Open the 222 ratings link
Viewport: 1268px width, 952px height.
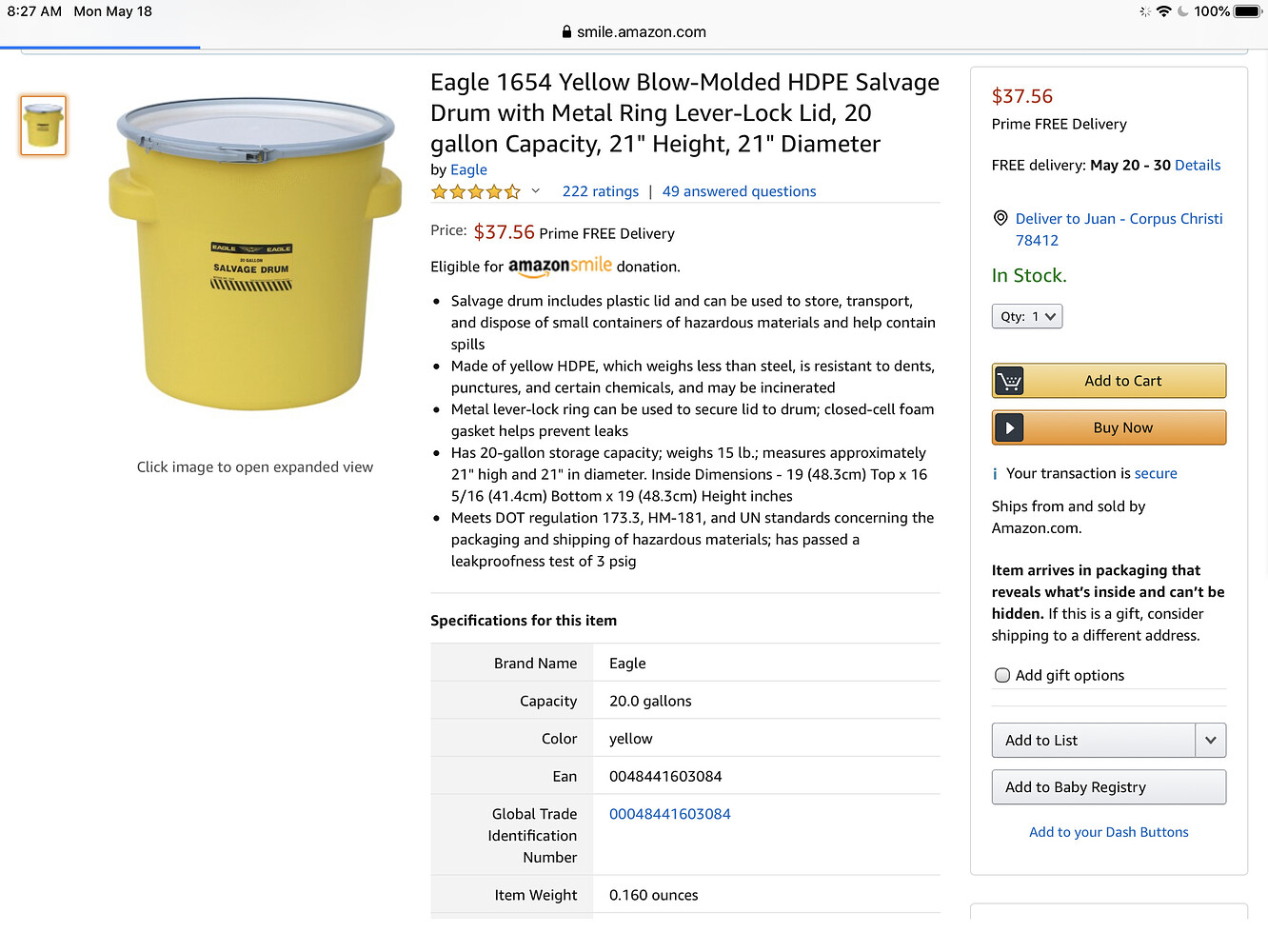coord(601,191)
